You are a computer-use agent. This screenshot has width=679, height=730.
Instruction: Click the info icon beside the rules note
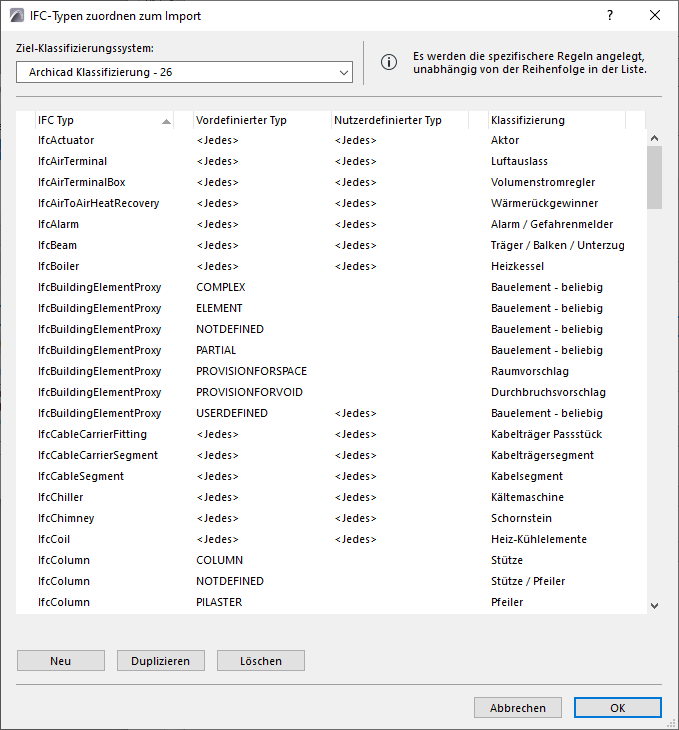coord(389,62)
